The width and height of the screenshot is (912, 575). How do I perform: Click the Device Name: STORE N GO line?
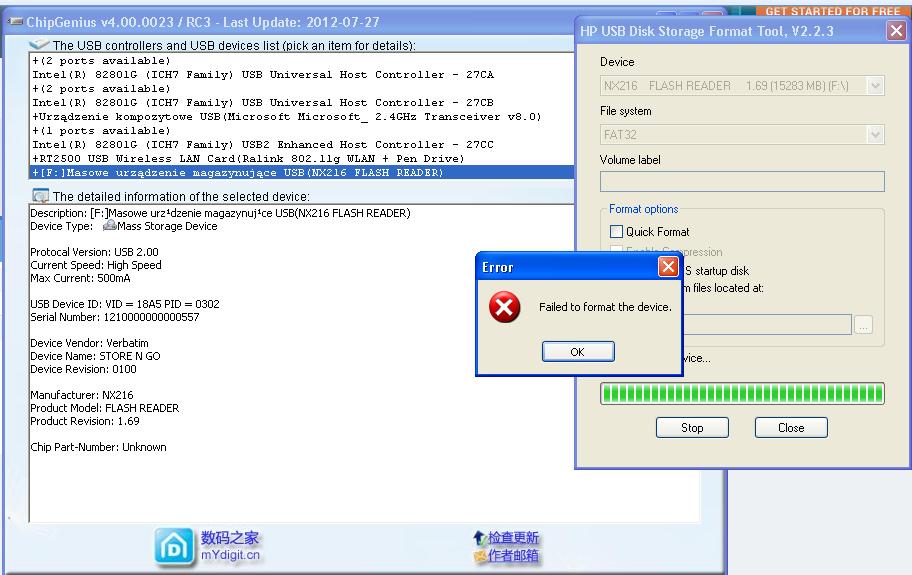pyautogui.click(x=95, y=356)
